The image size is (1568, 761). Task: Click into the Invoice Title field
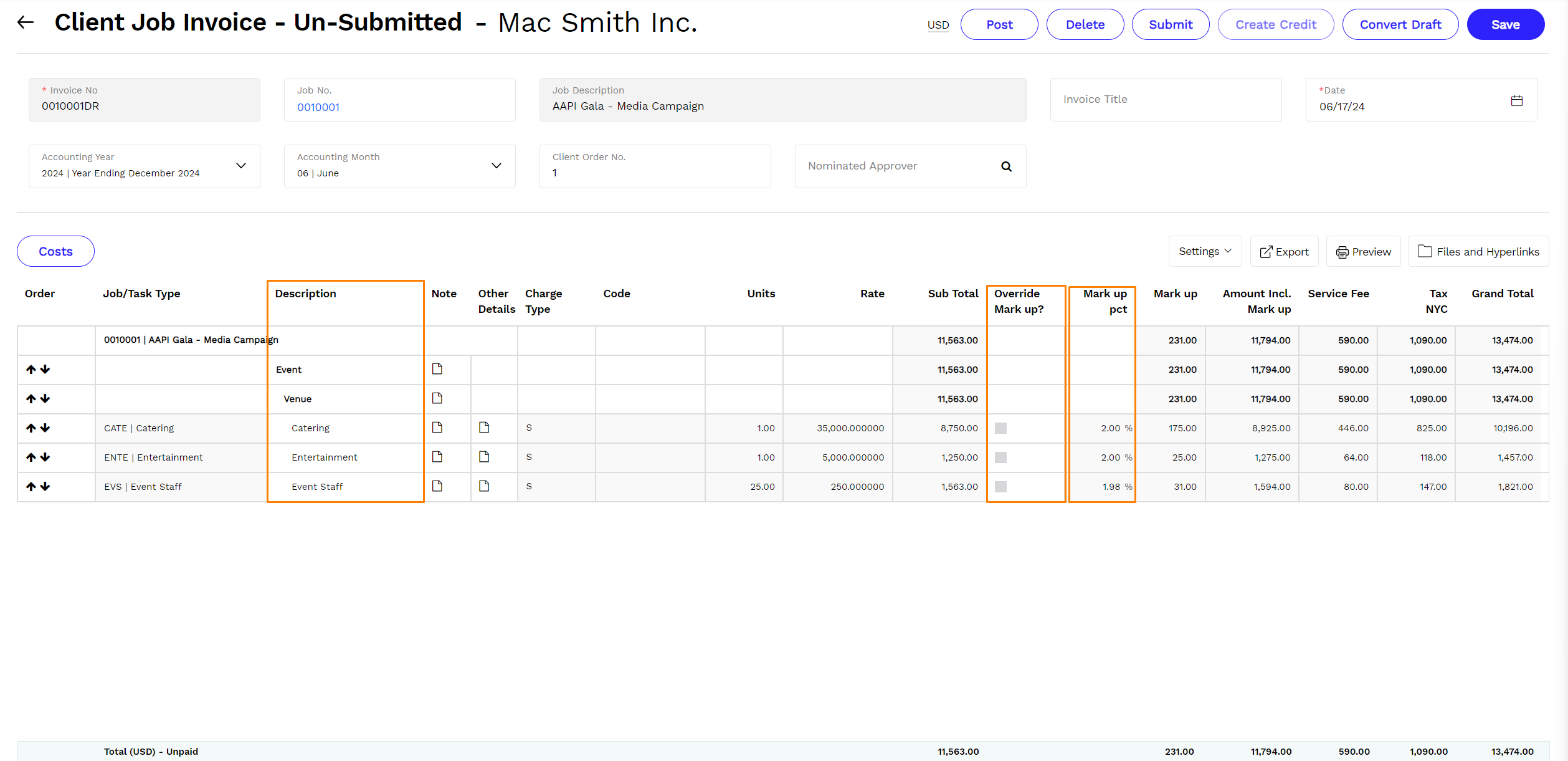tap(1166, 100)
